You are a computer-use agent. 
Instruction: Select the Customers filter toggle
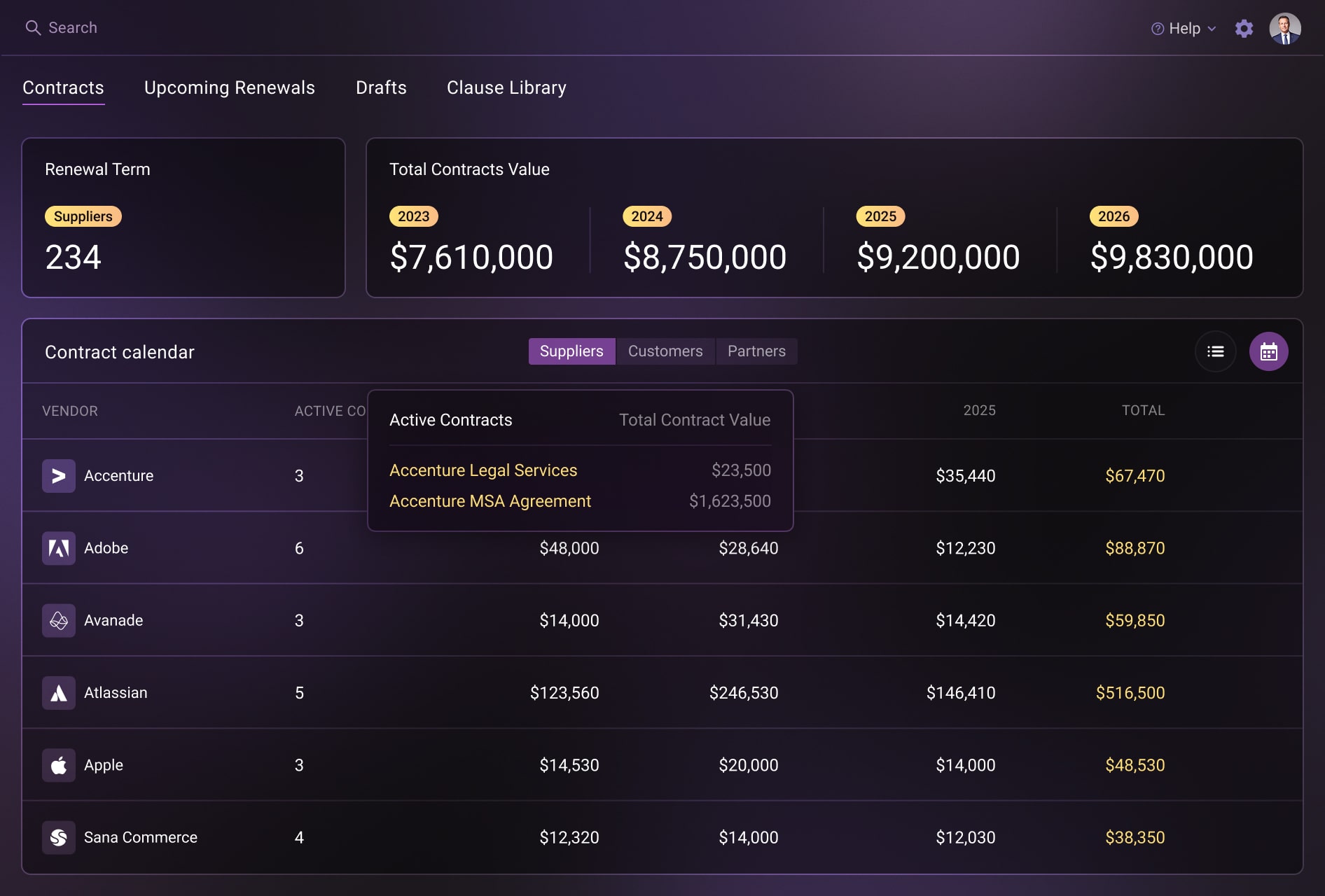(x=665, y=351)
